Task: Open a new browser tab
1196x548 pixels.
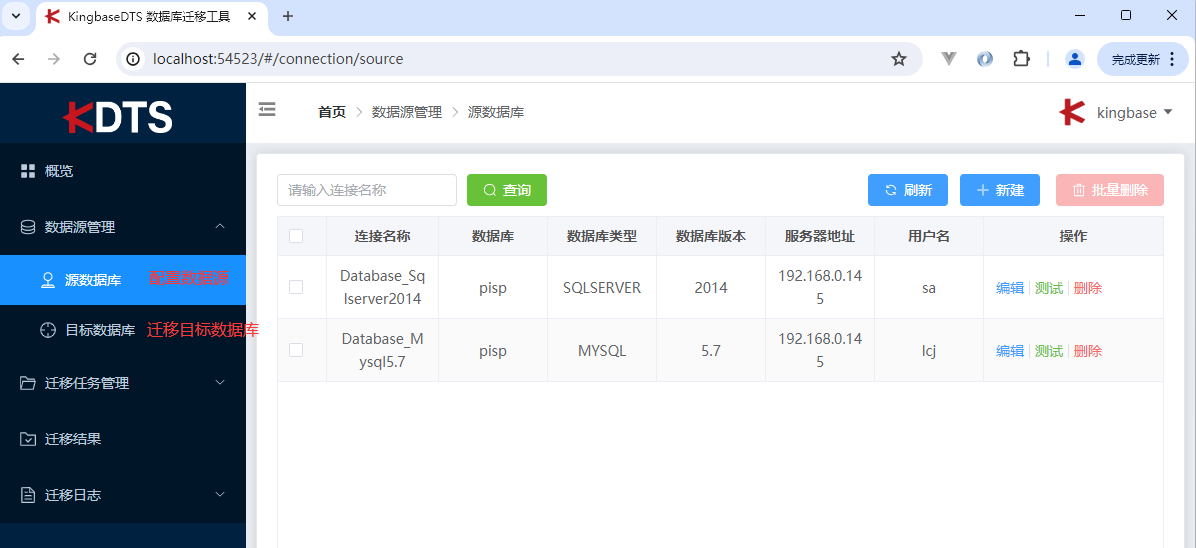Action: coord(288,16)
